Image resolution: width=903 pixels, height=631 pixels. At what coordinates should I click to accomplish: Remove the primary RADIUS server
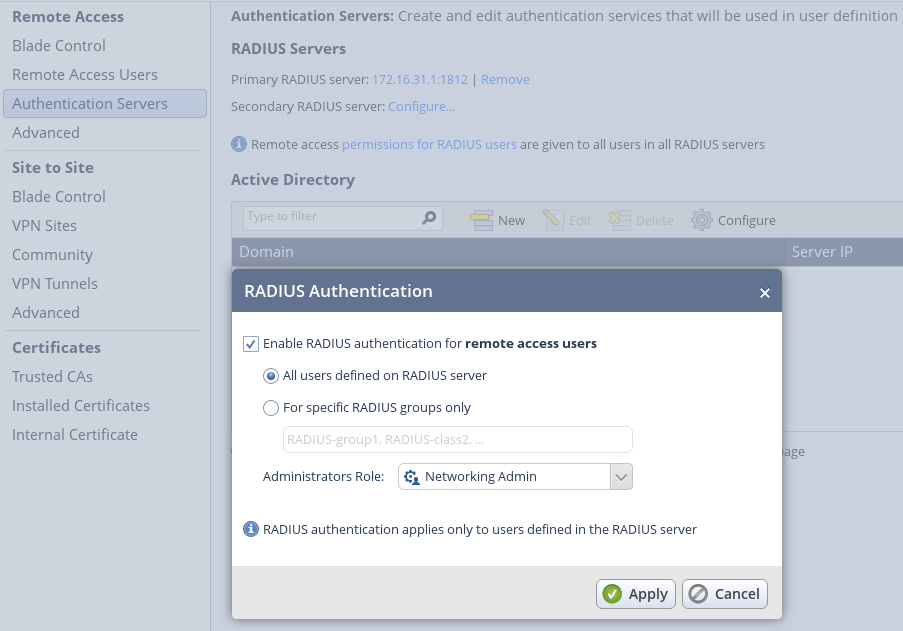pyautogui.click(x=505, y=79)
